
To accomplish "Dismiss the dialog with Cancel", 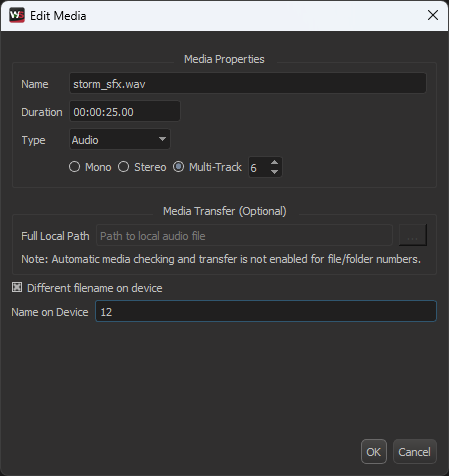I will (414, 452).
